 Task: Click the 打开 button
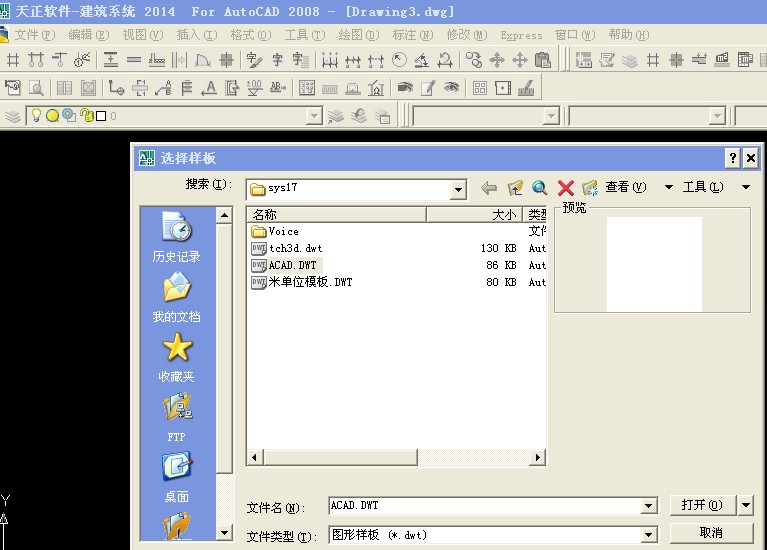pos(702,505)
